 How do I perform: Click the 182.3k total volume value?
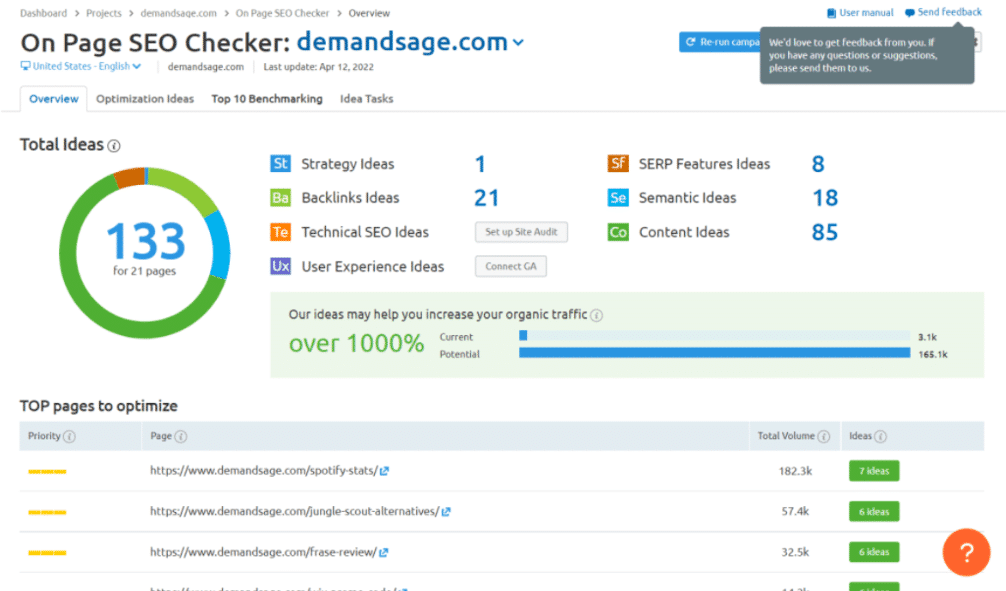pos(796,471)
